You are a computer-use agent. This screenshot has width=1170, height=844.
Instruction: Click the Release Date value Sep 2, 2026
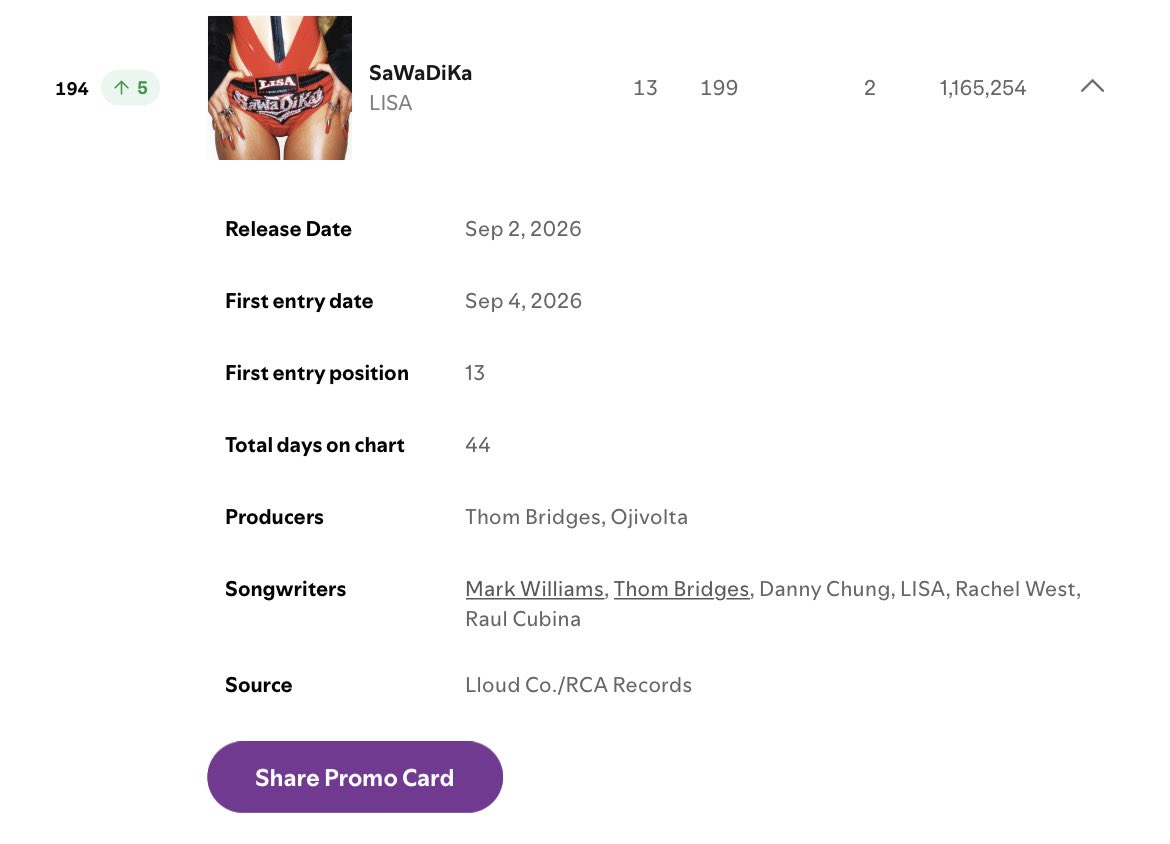point(523,228)
